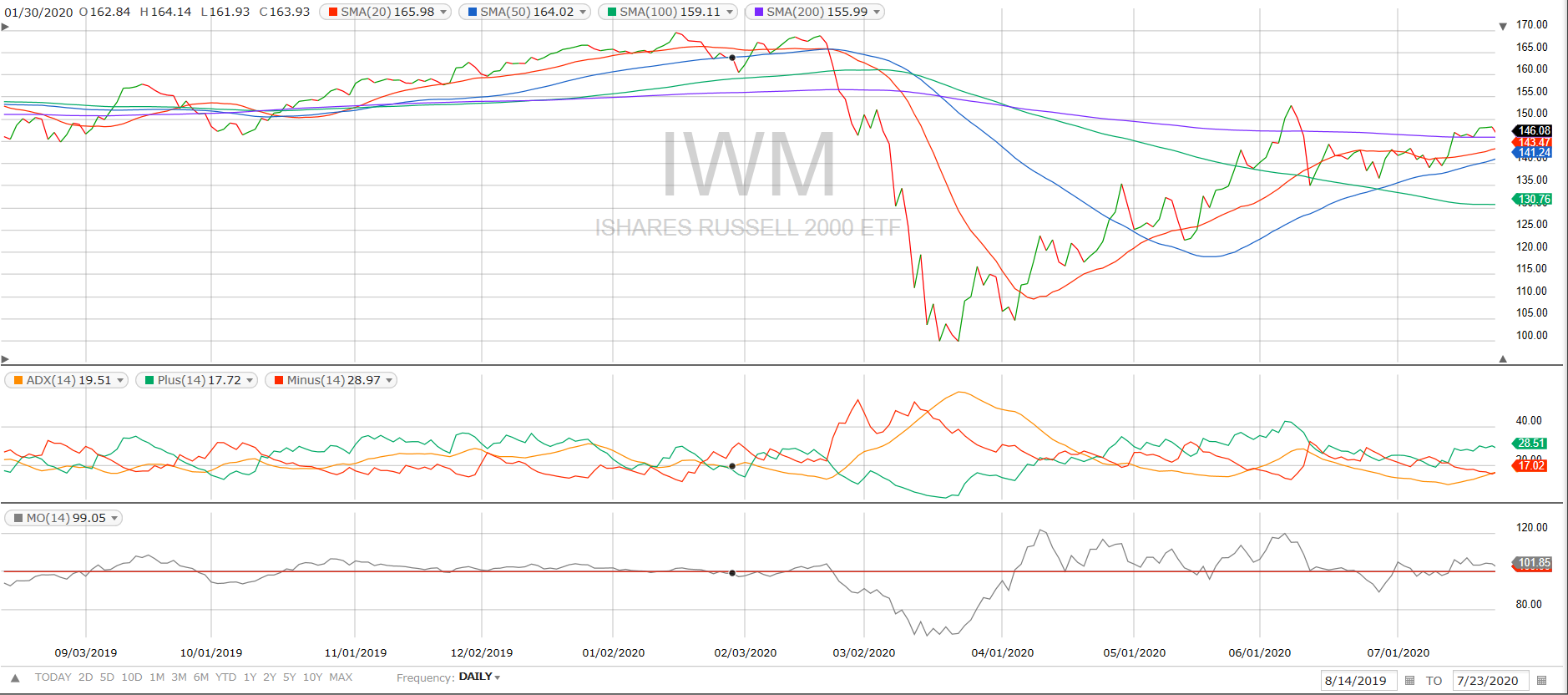Change the DAILY frequency dropdown

click(479, 677)
